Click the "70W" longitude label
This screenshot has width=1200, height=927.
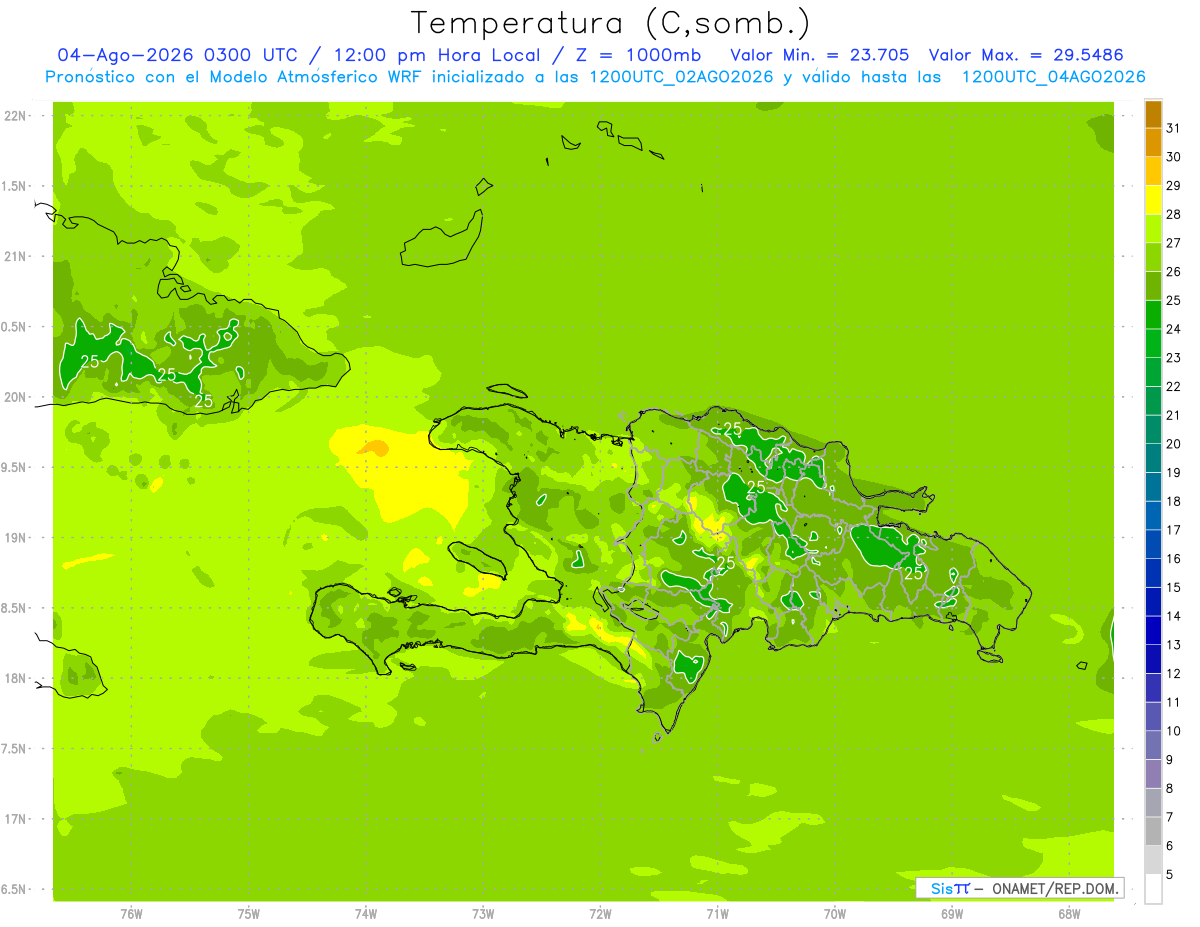click(x=835, y=914)
